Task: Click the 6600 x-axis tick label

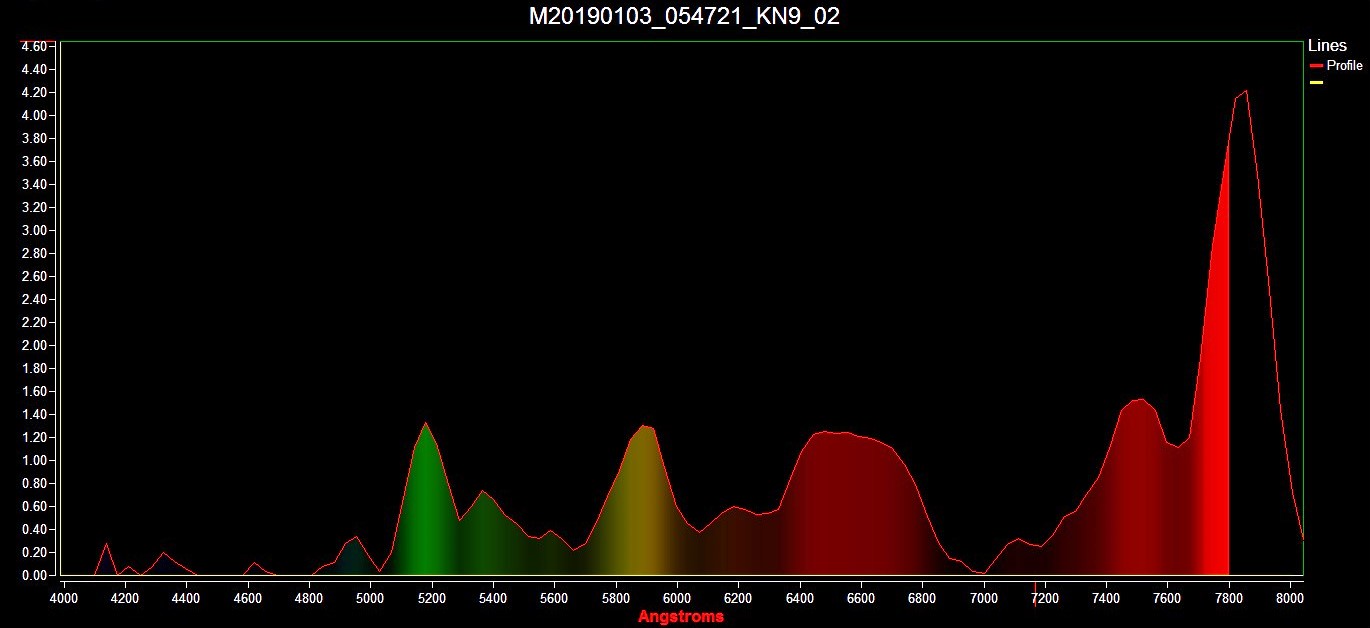Action: [861, 599]
